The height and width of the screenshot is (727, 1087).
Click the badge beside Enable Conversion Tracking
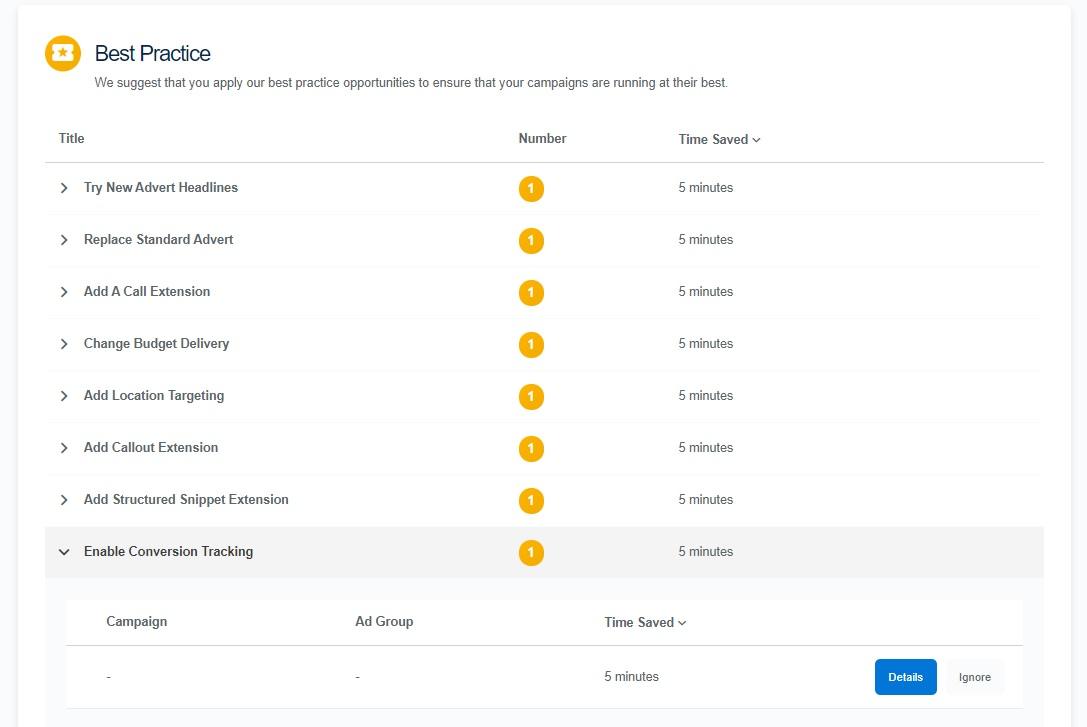click(x=531, y=552)
